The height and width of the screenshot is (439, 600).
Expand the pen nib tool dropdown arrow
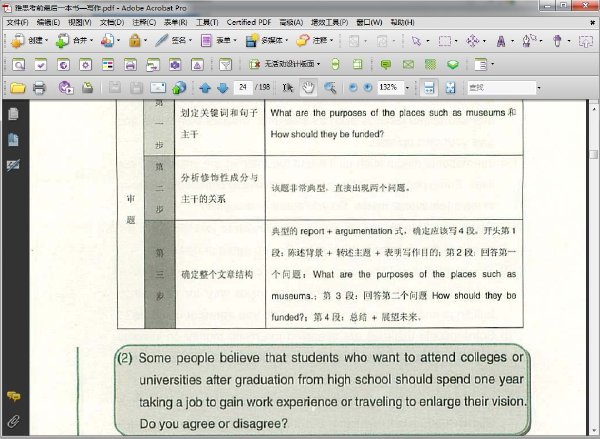point(541,41)
